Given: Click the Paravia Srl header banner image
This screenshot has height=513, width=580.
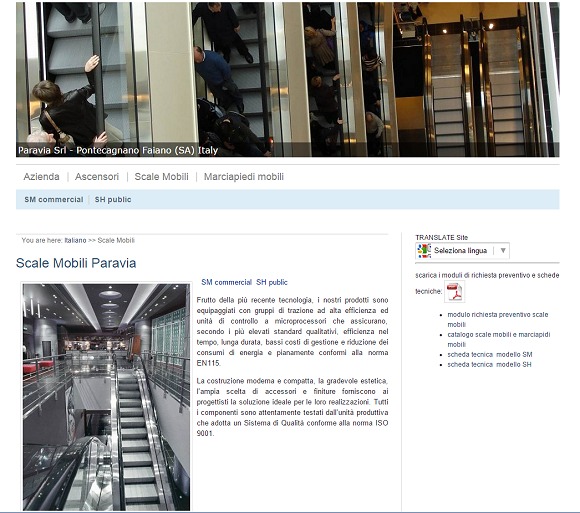Looking at the screenshot, I should click(287, 80).
